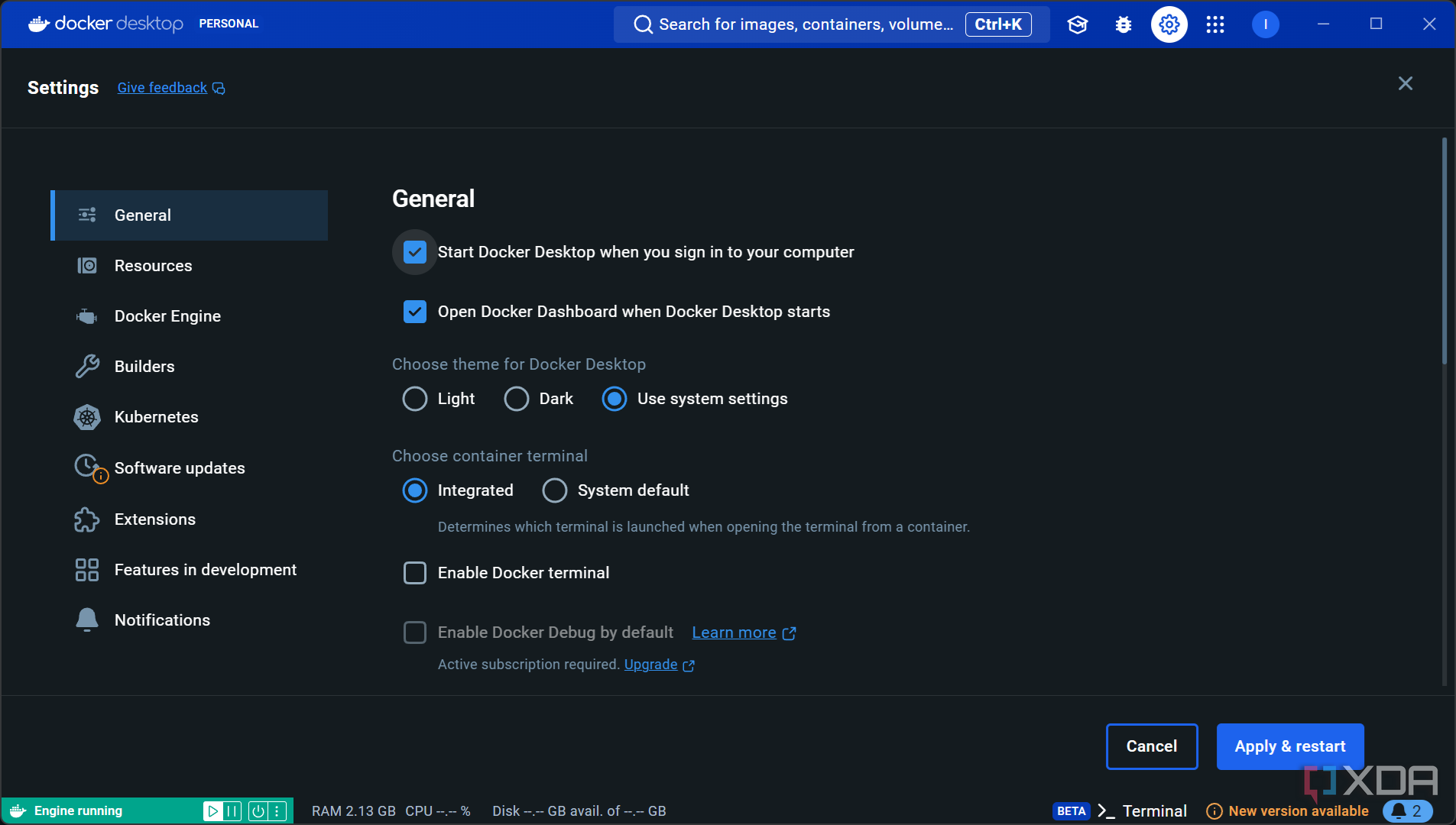Click the Upgrade subscription link
Screen dimensions: 1456x825
click(x=650, y=665)
